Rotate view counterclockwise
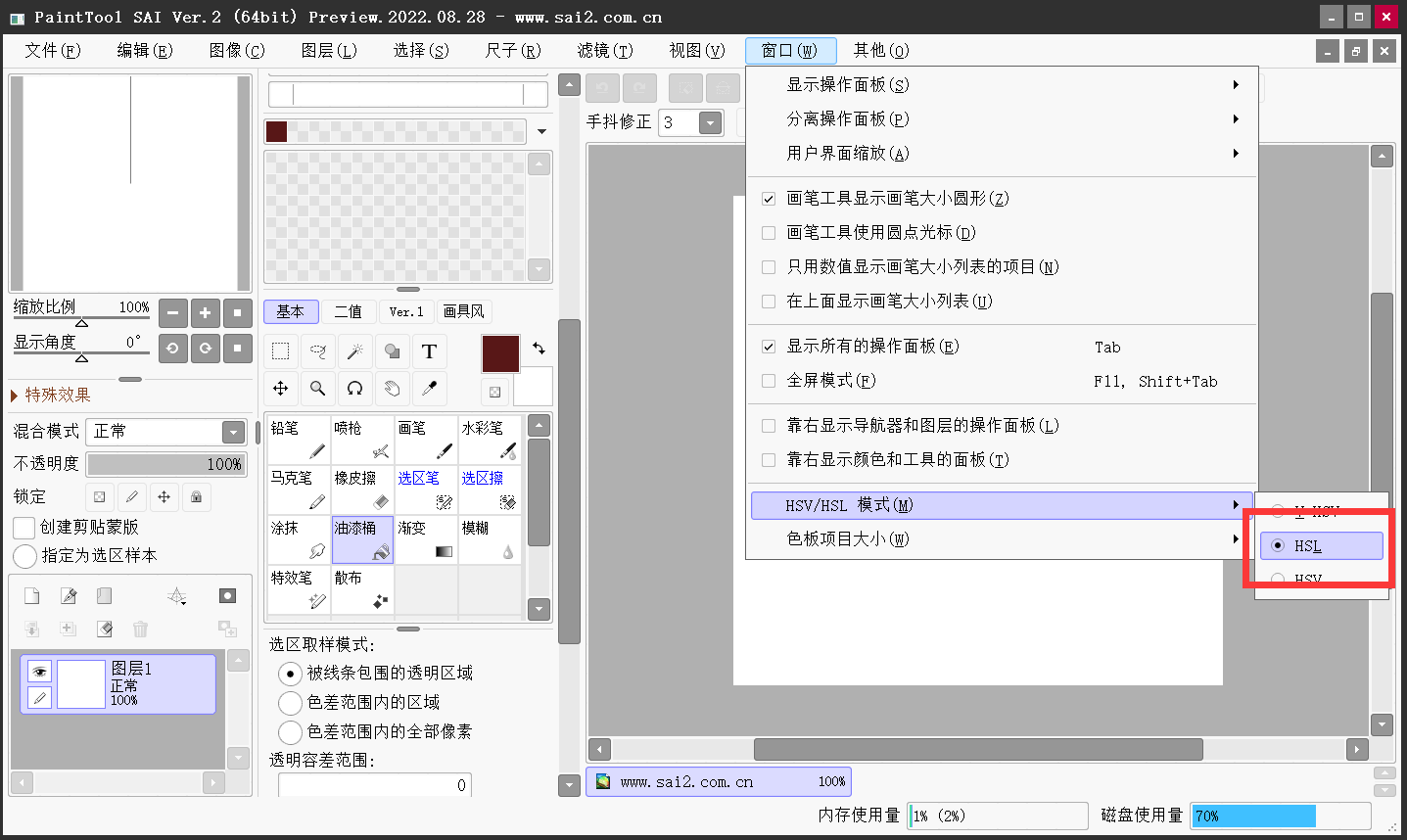The height and width of the screenshot is (840, 1407). coord(172,348)
